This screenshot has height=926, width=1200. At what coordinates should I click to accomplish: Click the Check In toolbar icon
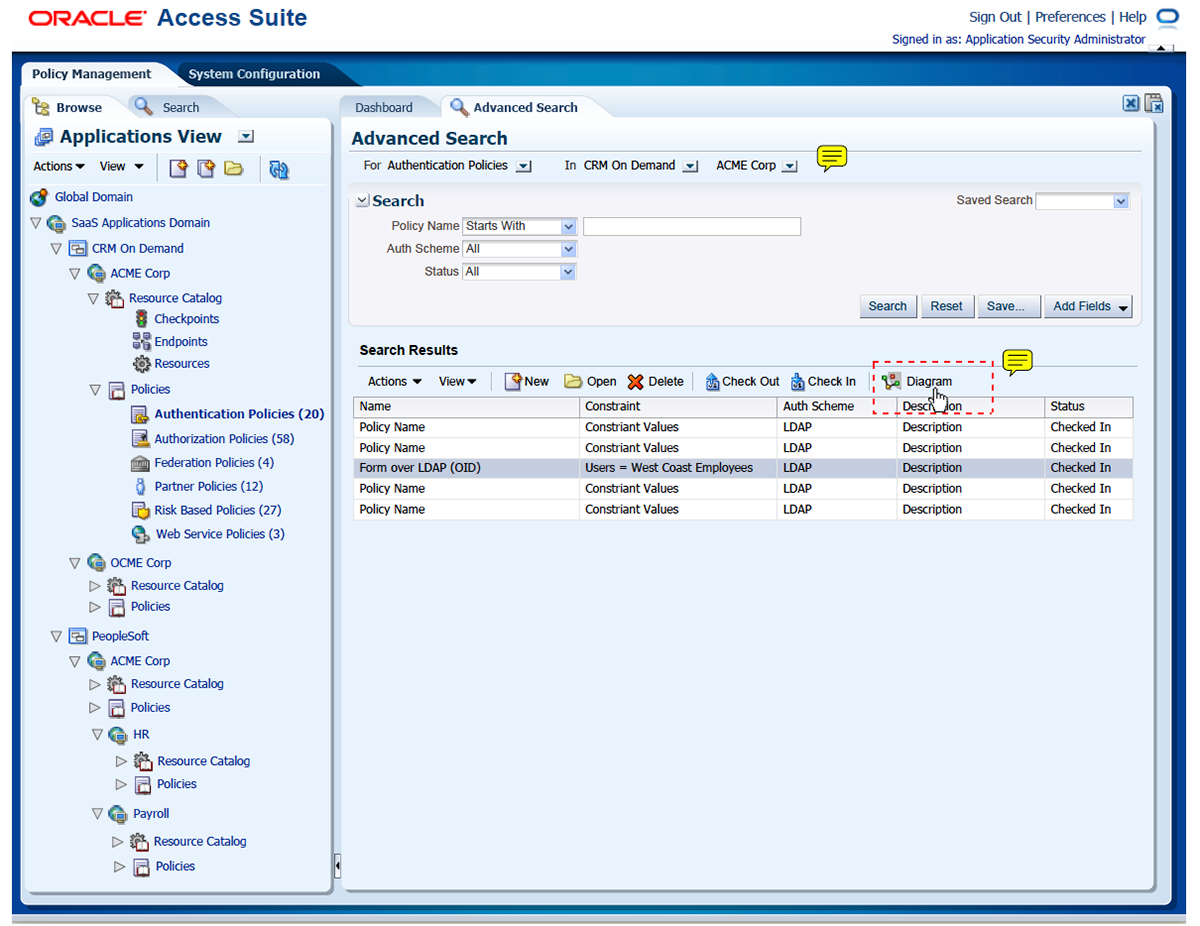pos(798,381)
